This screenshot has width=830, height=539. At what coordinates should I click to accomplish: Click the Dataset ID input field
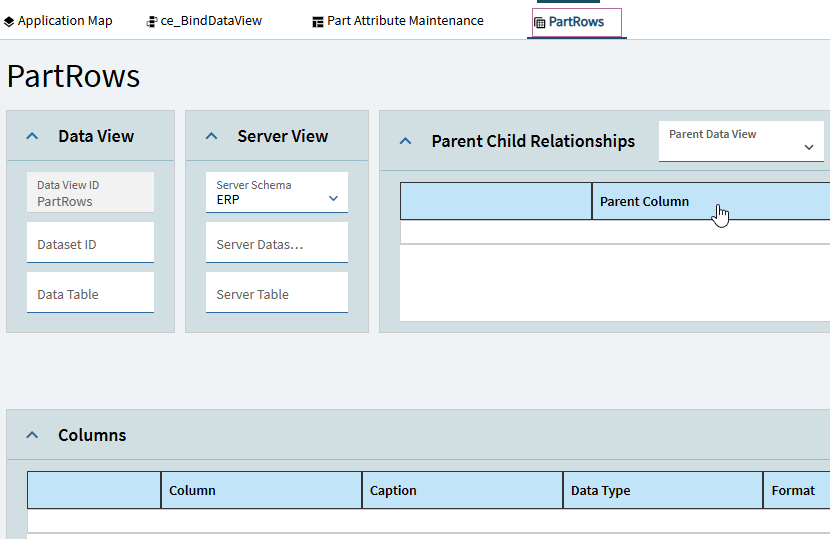90,244
